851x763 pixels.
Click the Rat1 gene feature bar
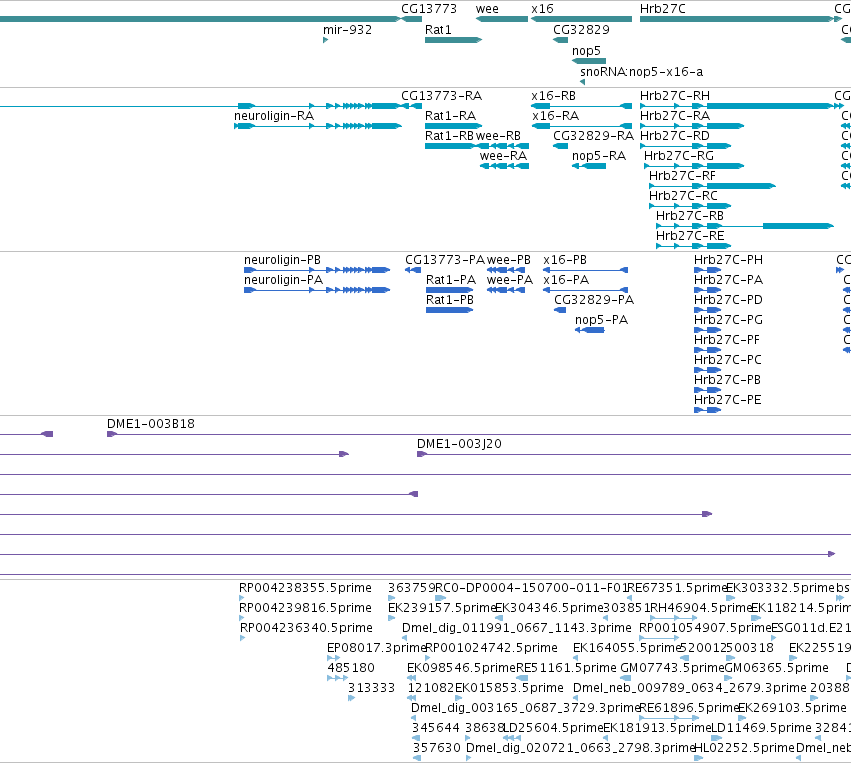click(x=453, y=40)
